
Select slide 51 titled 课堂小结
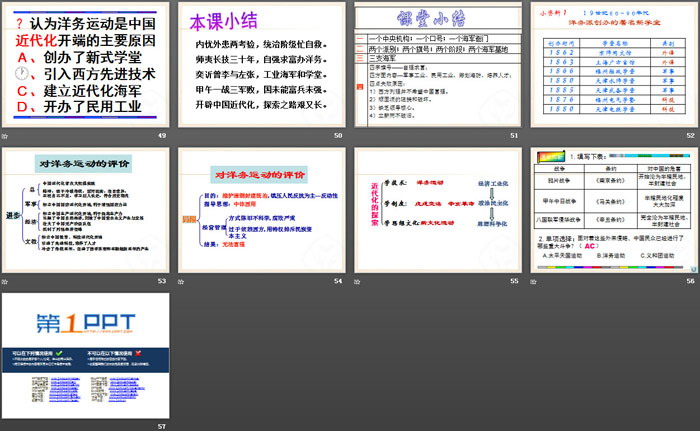click(436, 64)
